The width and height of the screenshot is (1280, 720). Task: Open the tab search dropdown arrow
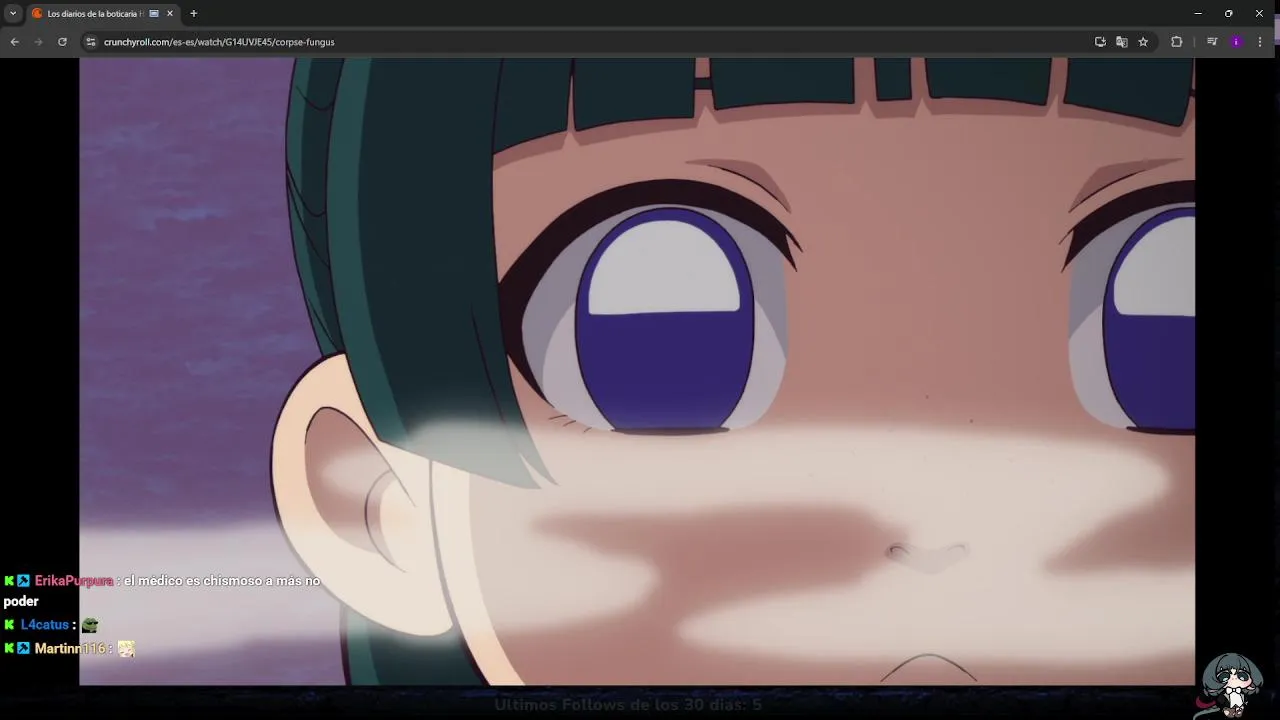[x=13, y=14]
